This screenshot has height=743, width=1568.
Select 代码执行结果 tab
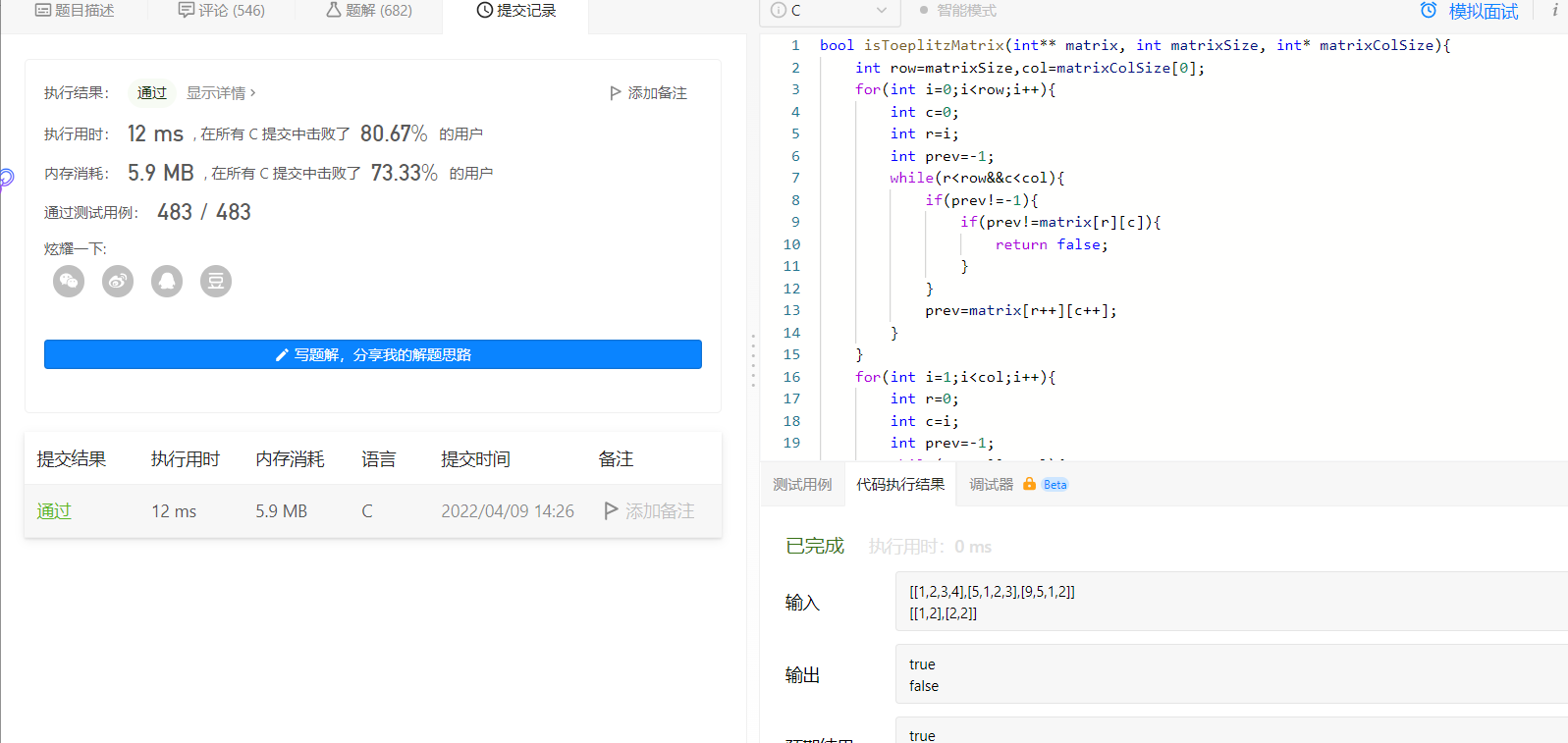[900, 484]
